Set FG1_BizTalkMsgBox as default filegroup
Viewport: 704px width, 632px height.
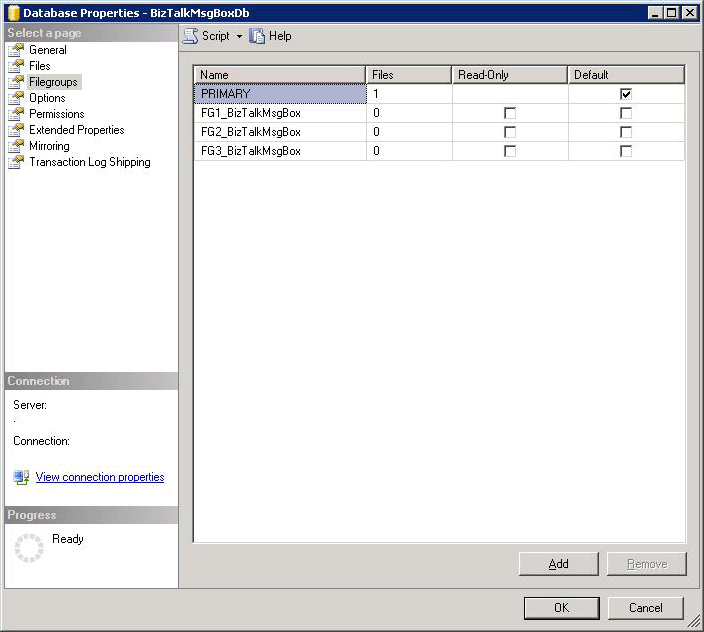(x=626, y=113)
